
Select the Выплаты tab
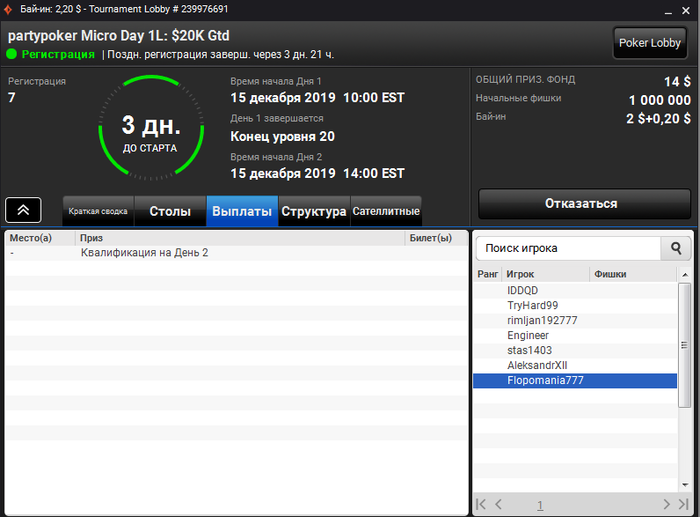click(x=242, y=211)
